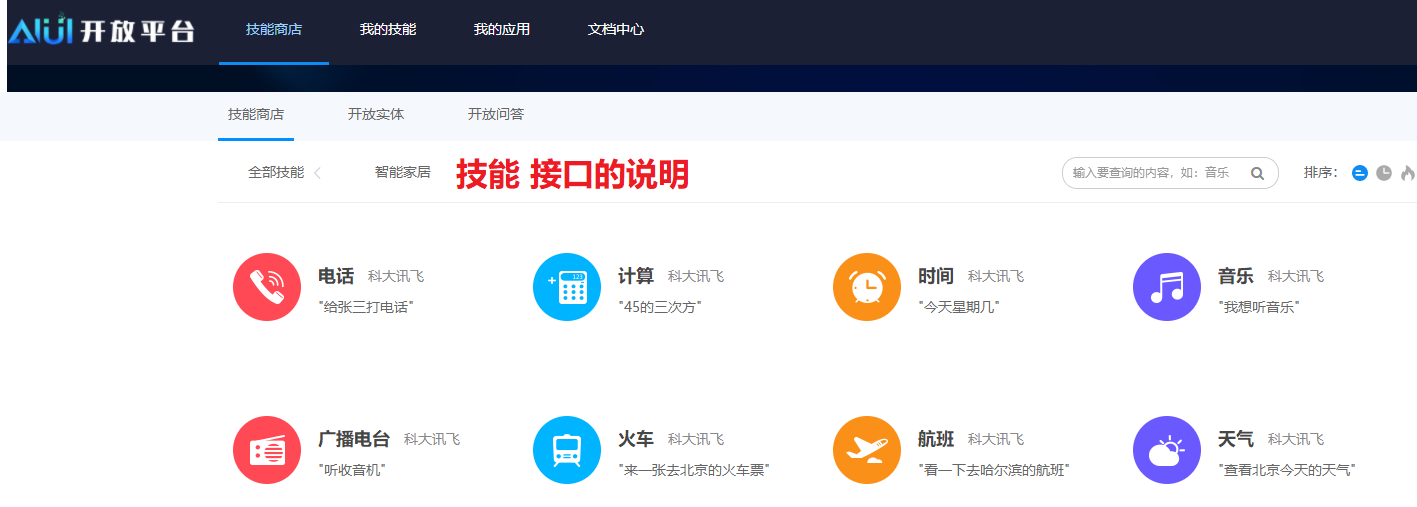Image resolution: width=1417 pixels, height=507 pixels.
Task: Click the 计算 skill title
Action: (x=636, y=276)
